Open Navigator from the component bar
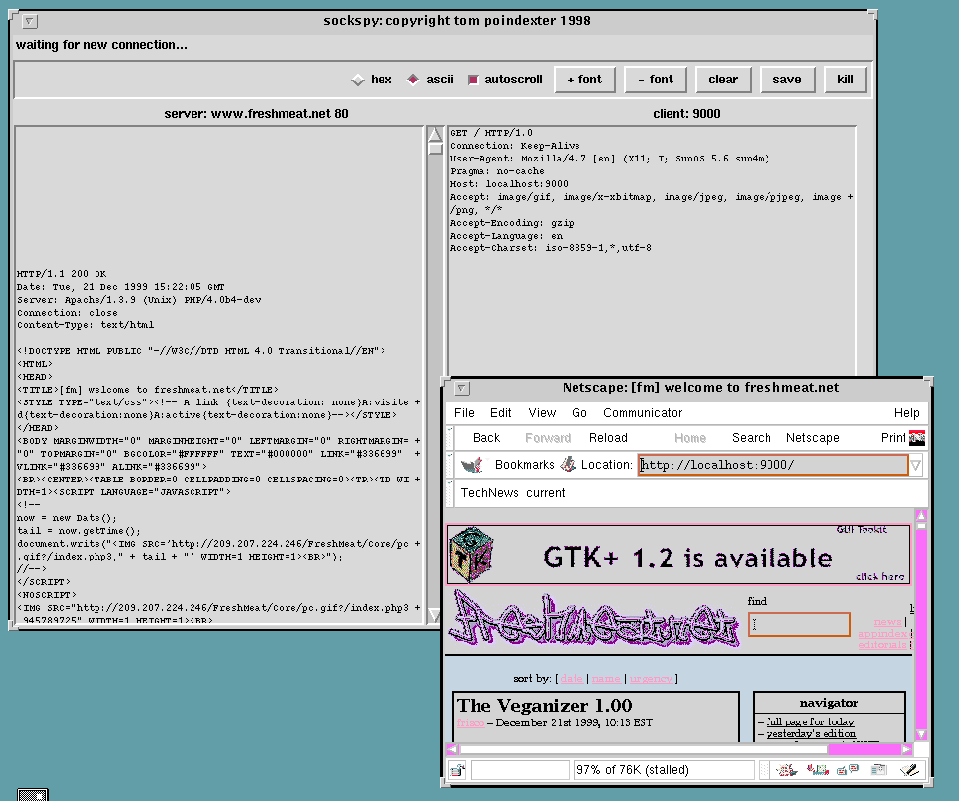959x801 pixels. tap(787, 770)
